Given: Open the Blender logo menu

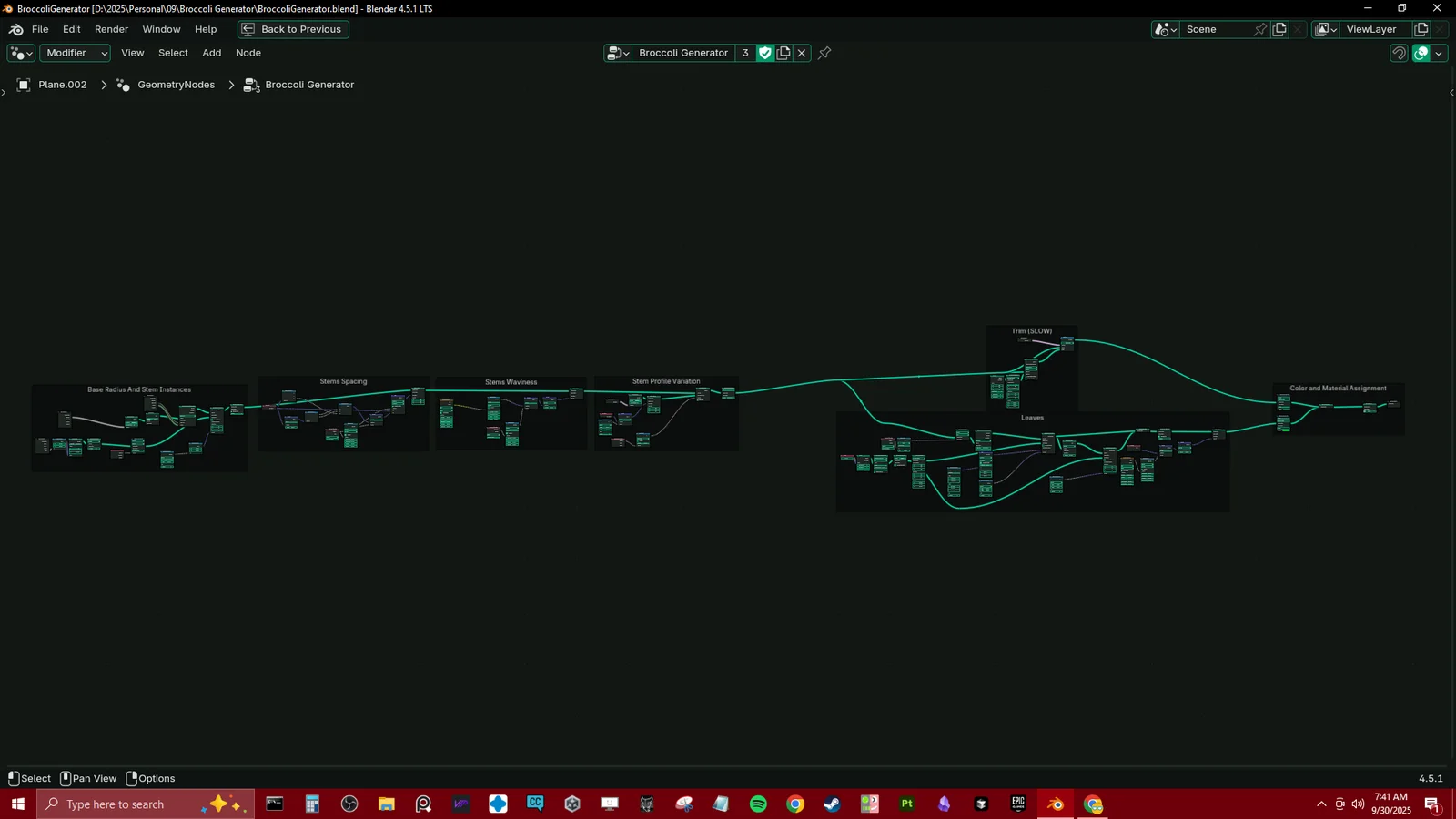Looking at the screenshot, I should (x=15, y=29).
